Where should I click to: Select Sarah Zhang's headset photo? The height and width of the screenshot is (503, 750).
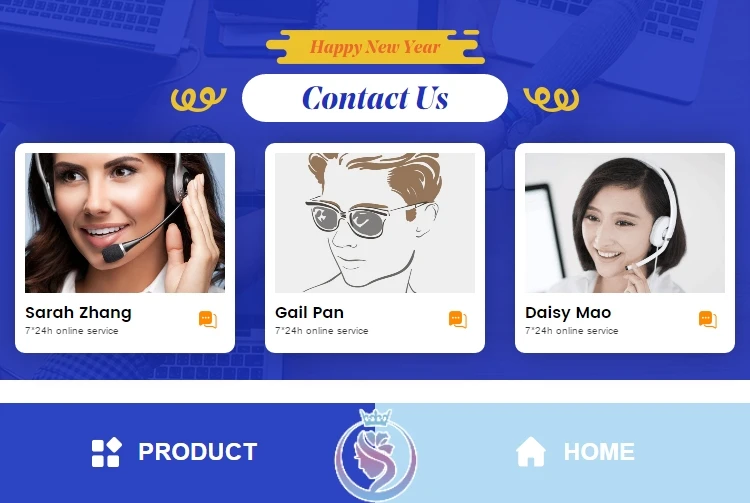coord(125,223)
